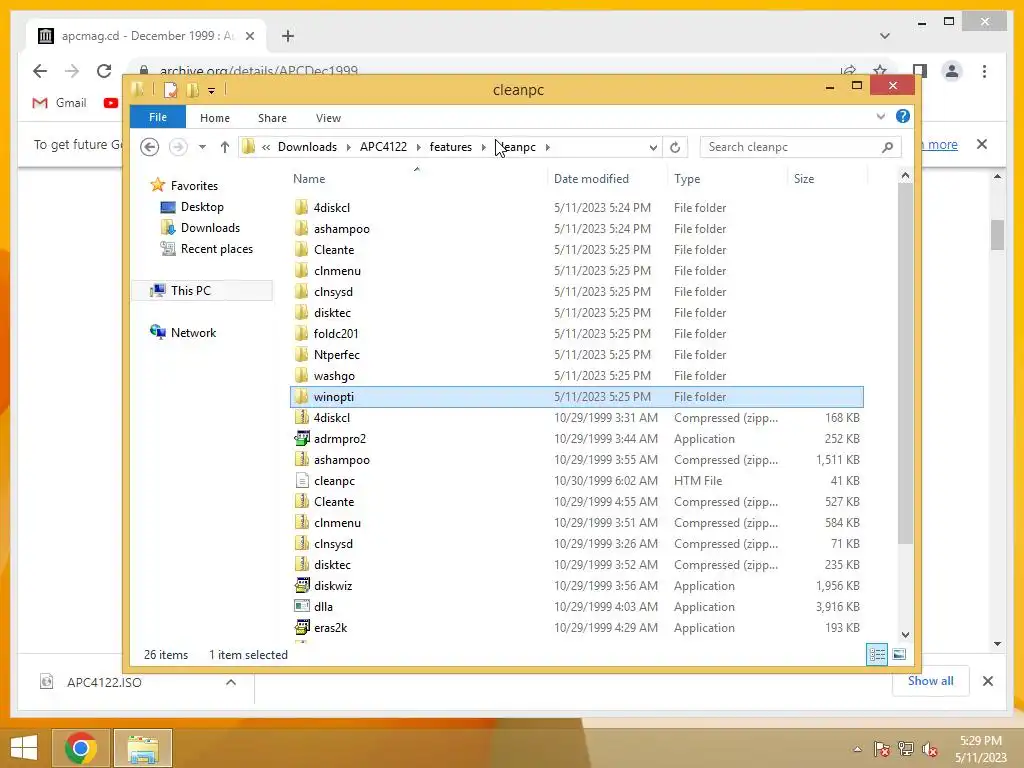Screen dimensions: 1024x768
Task: Select the apcmag.cd Chrome tab
Action: tap(146, 36)
